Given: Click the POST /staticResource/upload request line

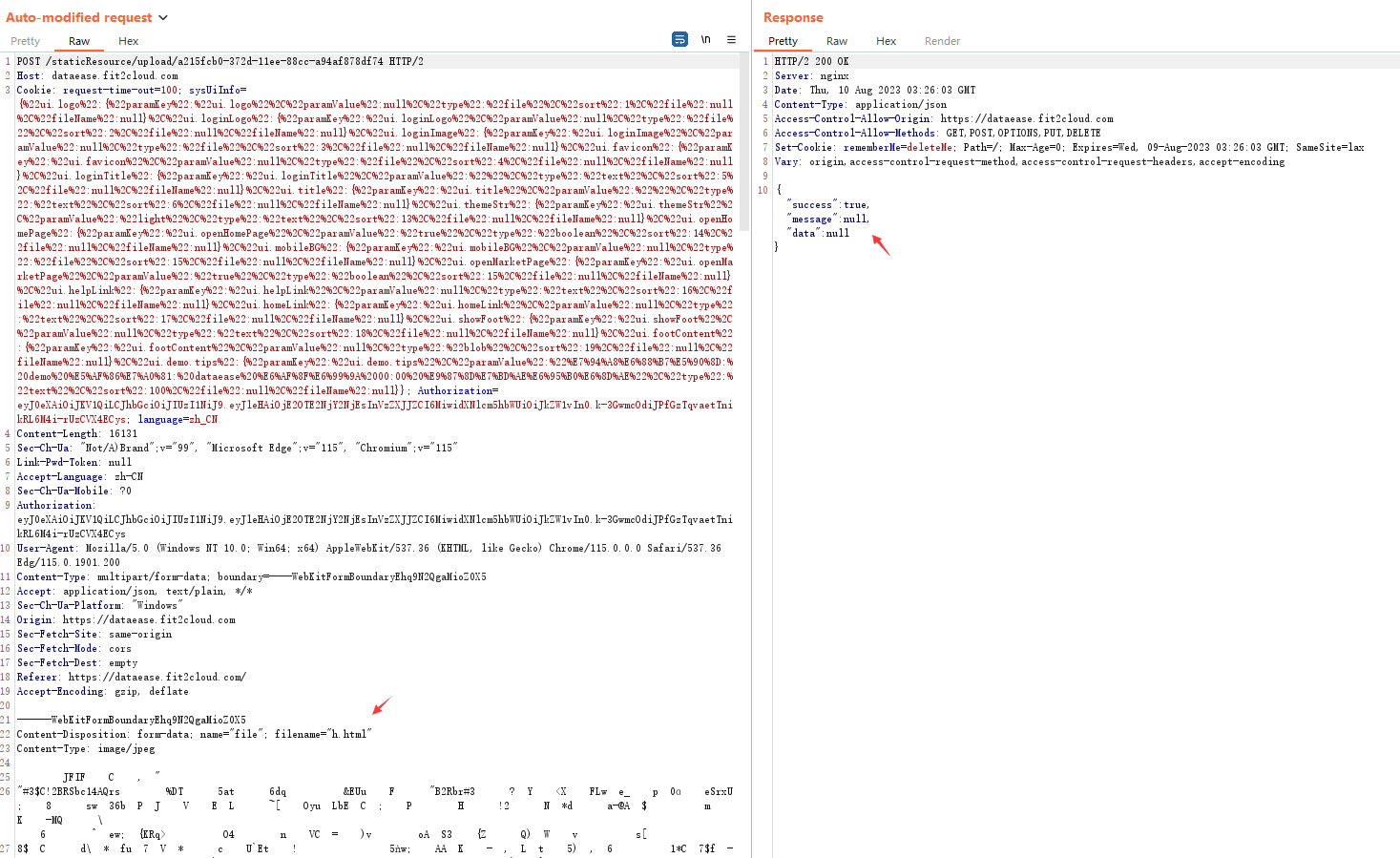Looking at the screenshot, I should point(220,61).
